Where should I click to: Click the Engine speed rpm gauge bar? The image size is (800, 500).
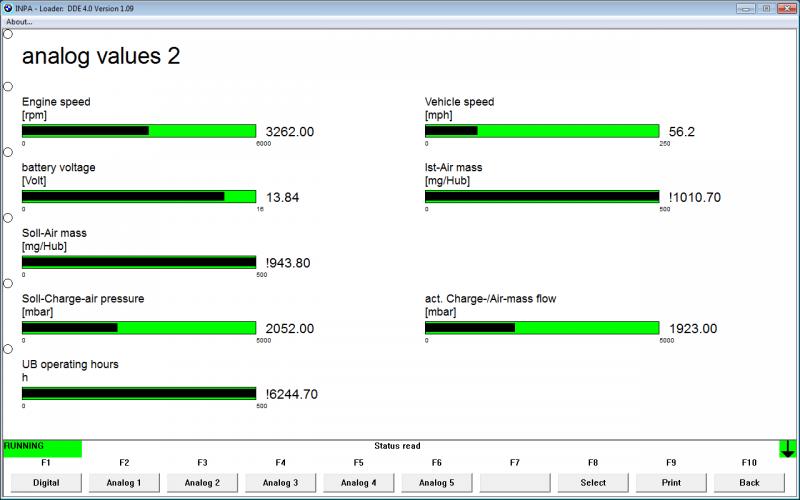tap(139, 131)
